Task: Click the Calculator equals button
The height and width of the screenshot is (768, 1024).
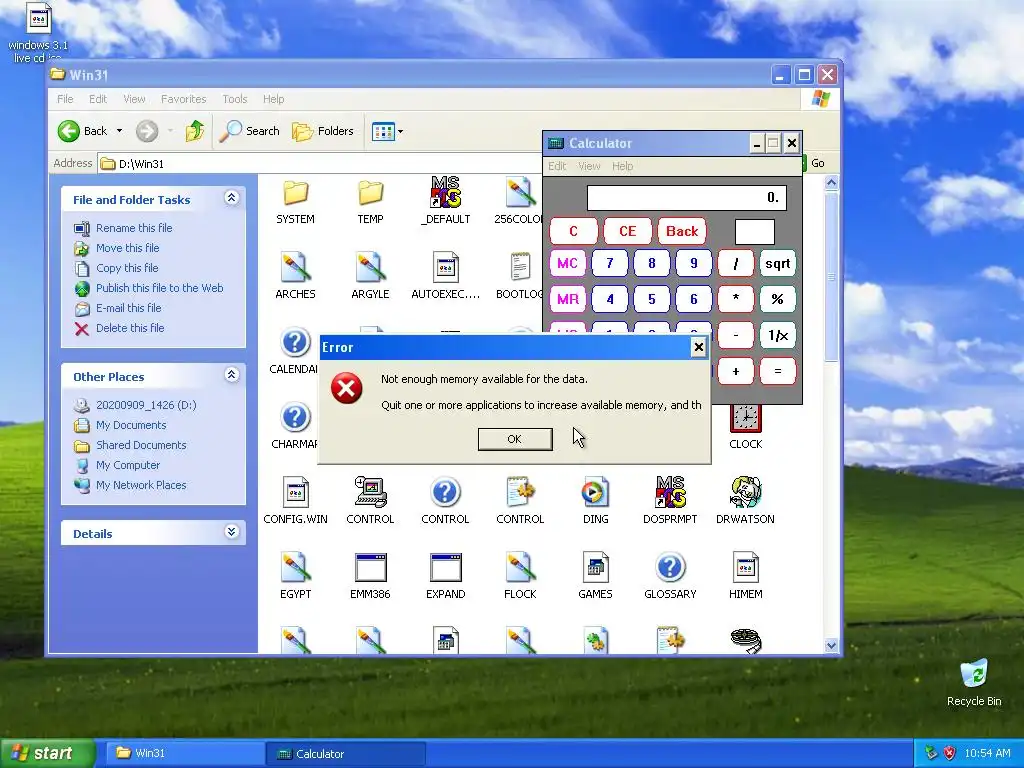Action: (777, 371)
